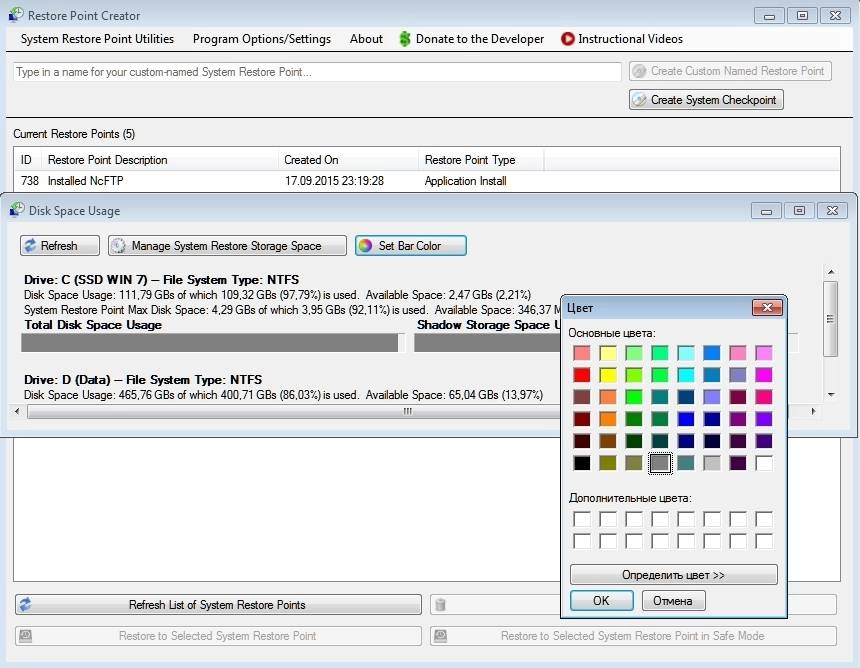Viewport: 860px width, 668px height.
Task: Expand custom colors with Определить цвет >>
Action: (674, 575)
